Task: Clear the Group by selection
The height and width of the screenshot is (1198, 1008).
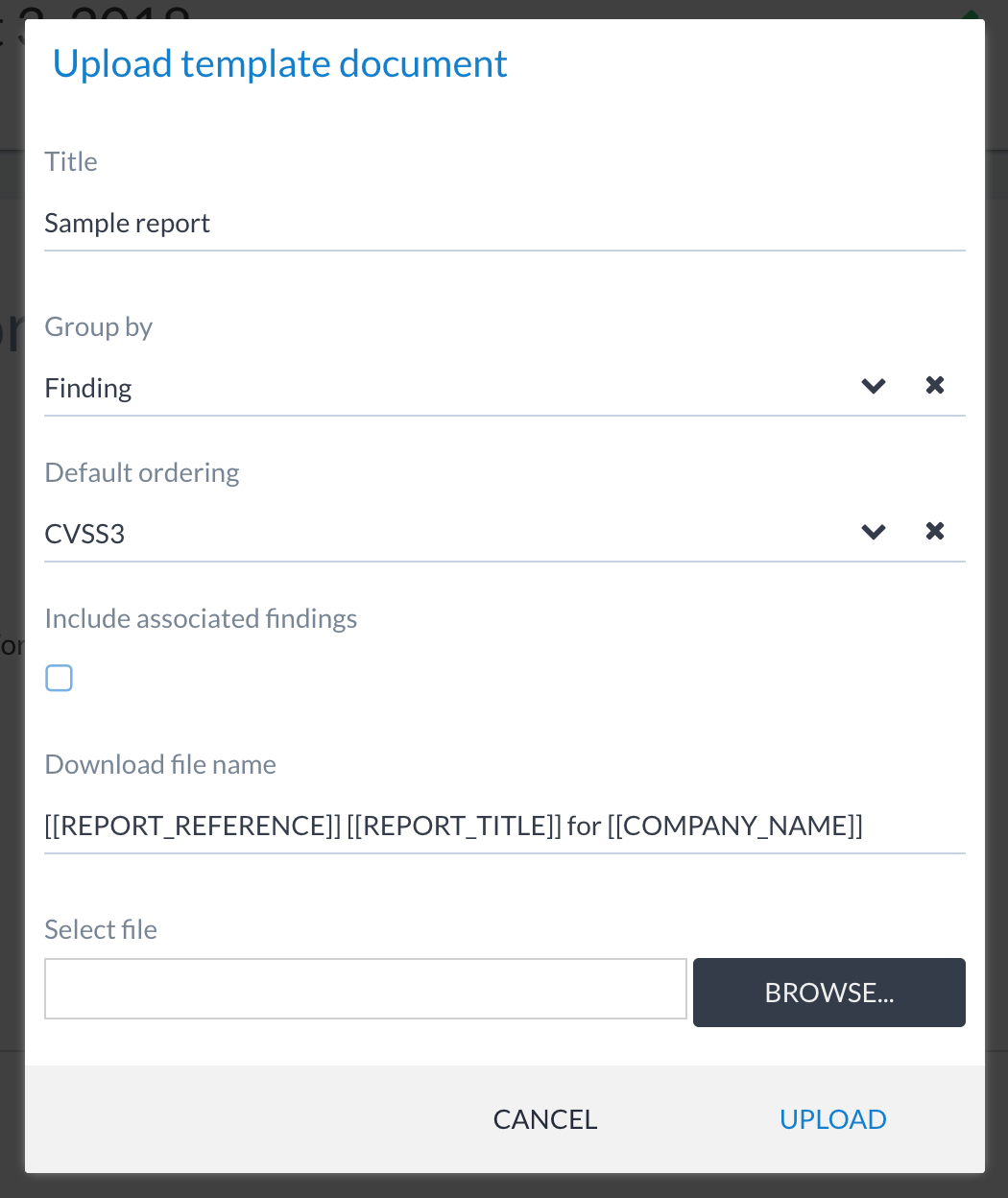Action: click(x=934, y=386)
